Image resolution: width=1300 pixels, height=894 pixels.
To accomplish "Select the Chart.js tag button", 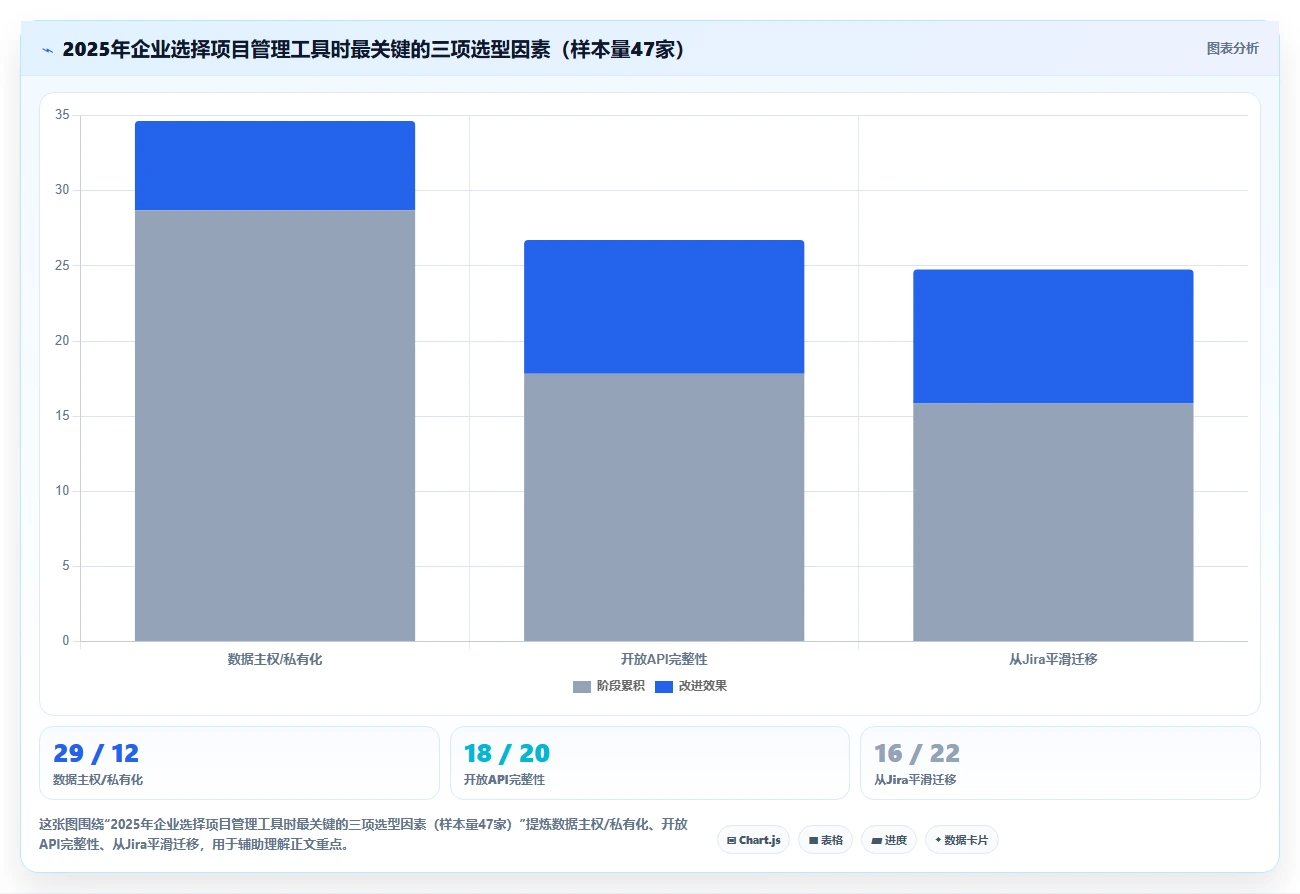I will click(x=754, y=840).
